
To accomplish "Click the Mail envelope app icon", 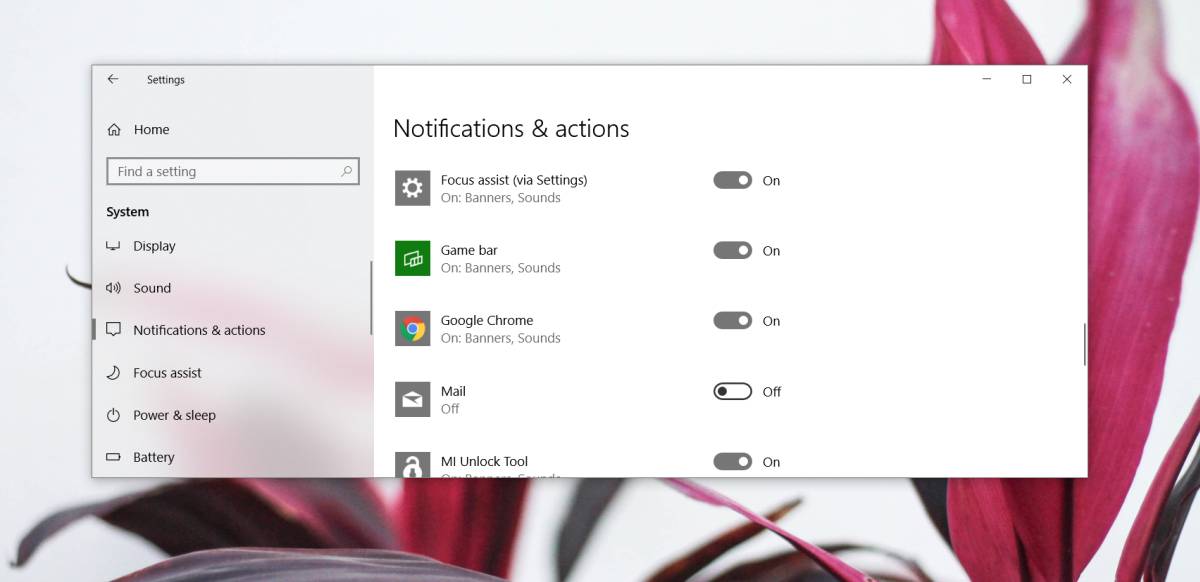I will point(412,399).
